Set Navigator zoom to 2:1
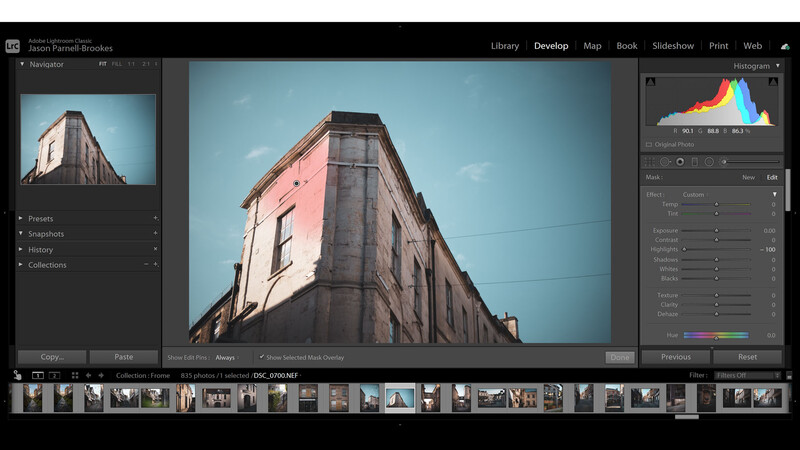This screenshot has width=800, height=450. point(146,64)
